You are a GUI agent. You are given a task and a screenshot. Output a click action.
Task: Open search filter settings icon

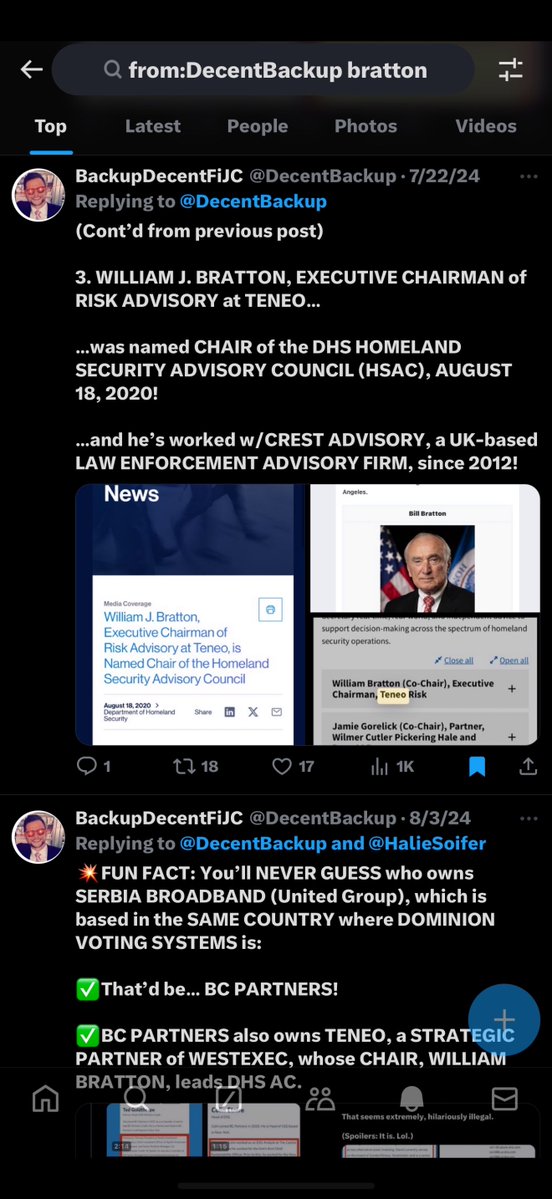[x=511, y=70]
